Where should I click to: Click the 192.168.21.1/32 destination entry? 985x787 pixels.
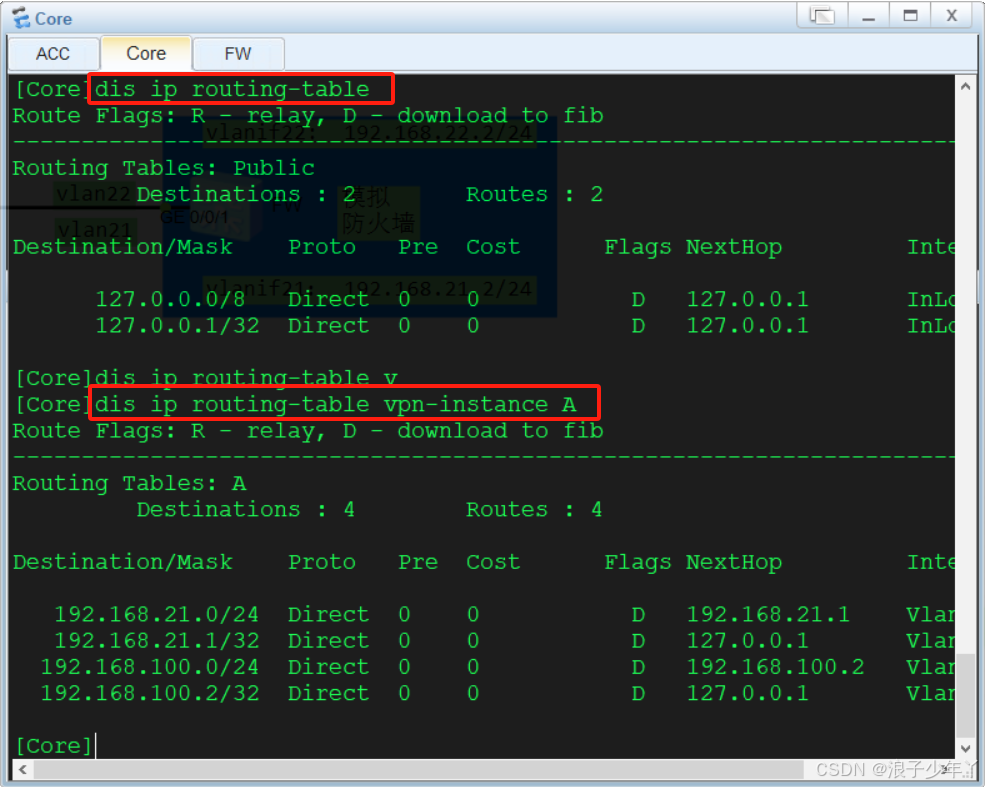[x=156, y=641]
